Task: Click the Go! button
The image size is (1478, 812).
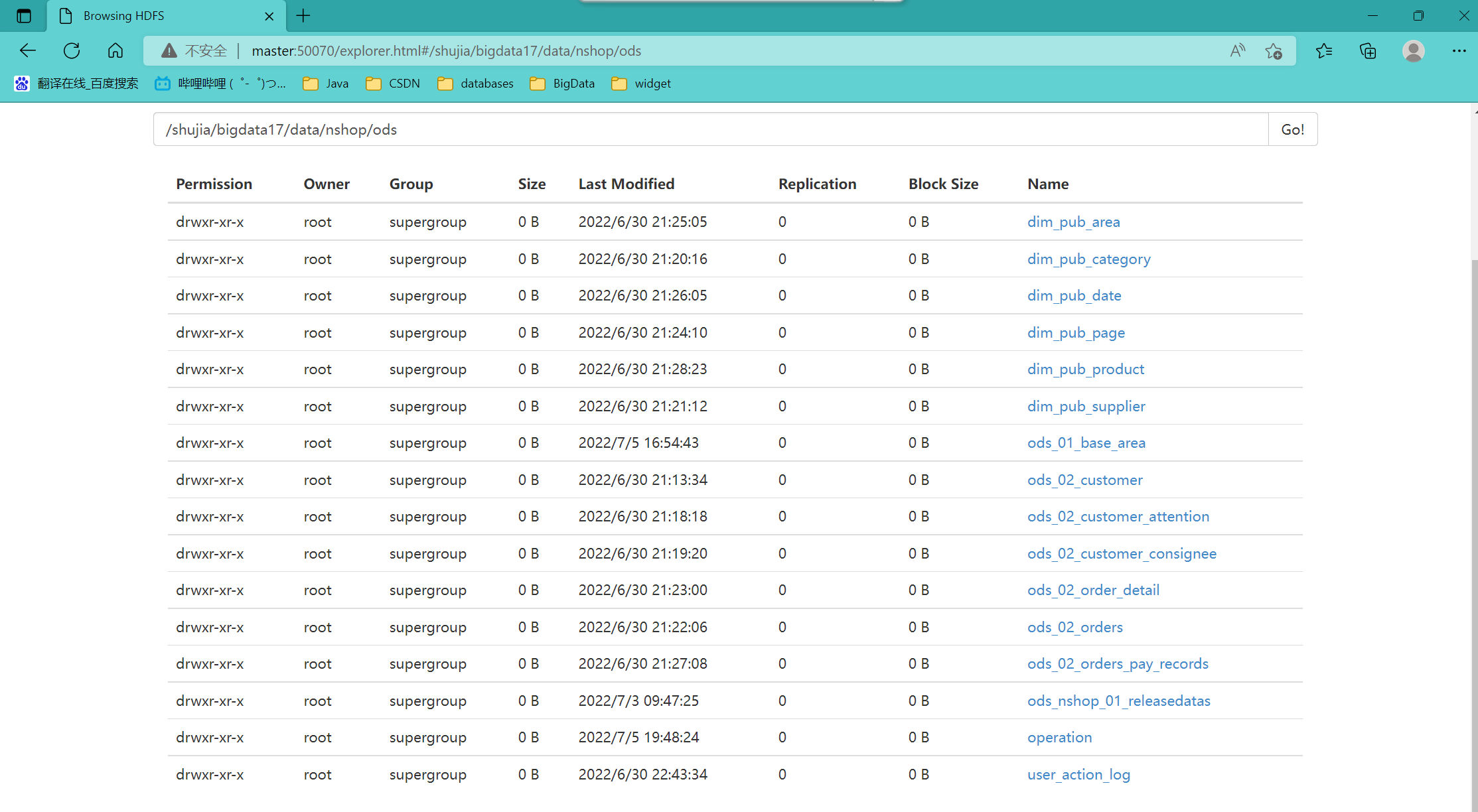Action: tap(1293, 129)
